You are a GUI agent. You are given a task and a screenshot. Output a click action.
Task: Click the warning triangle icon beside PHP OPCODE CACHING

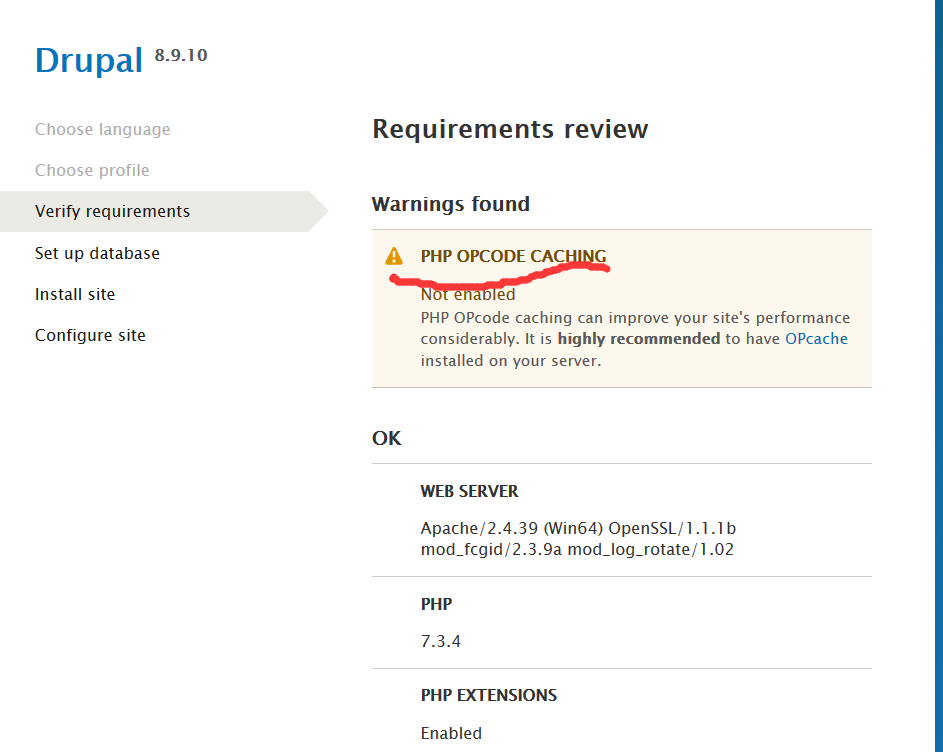coord(394,255)
